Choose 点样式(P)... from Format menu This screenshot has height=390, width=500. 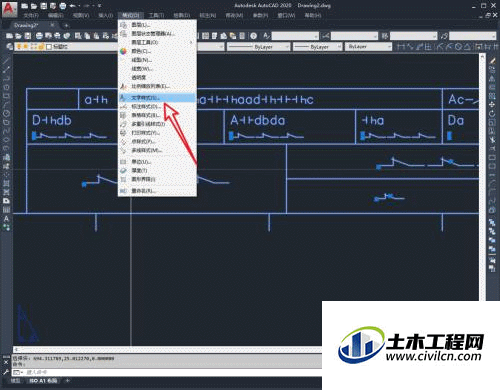click(x=157, y=142)
